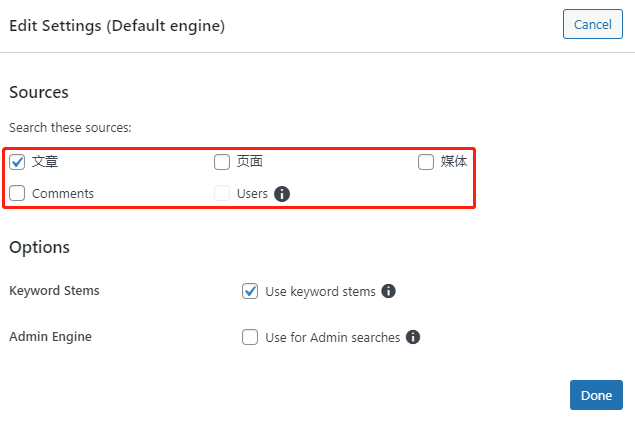Click the Comments label text

point(63,193)
